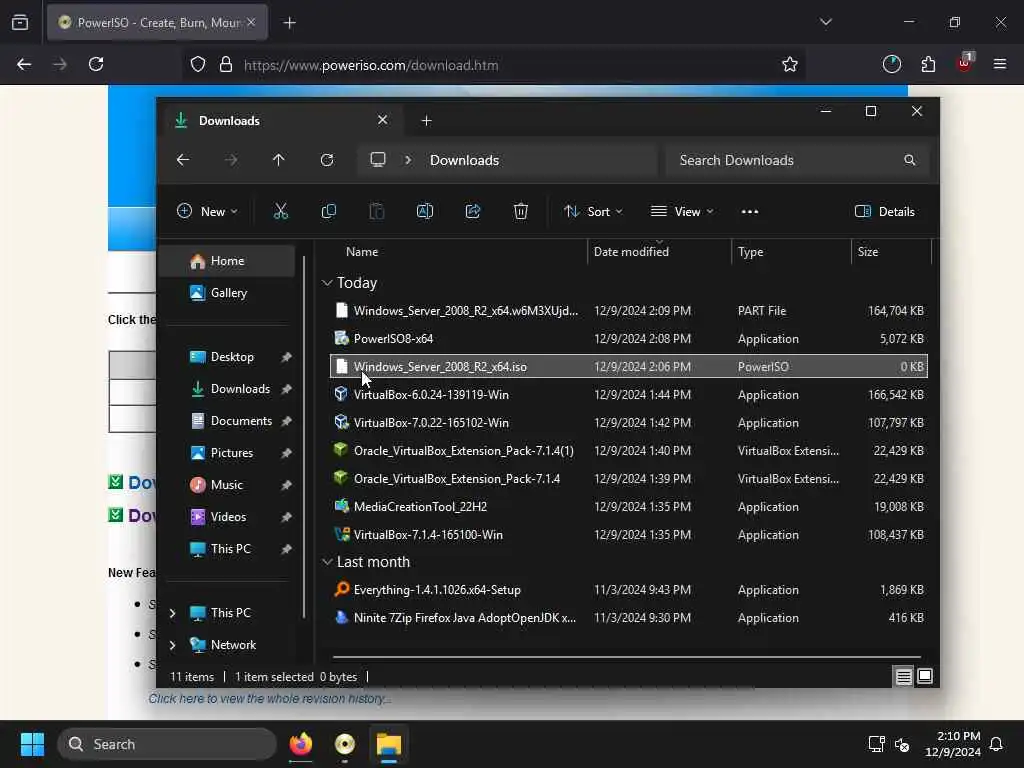The height and width of the screenshot is (768, 1024).
Task: Select Gallery in navigation pane
Action: coord(228,293)
